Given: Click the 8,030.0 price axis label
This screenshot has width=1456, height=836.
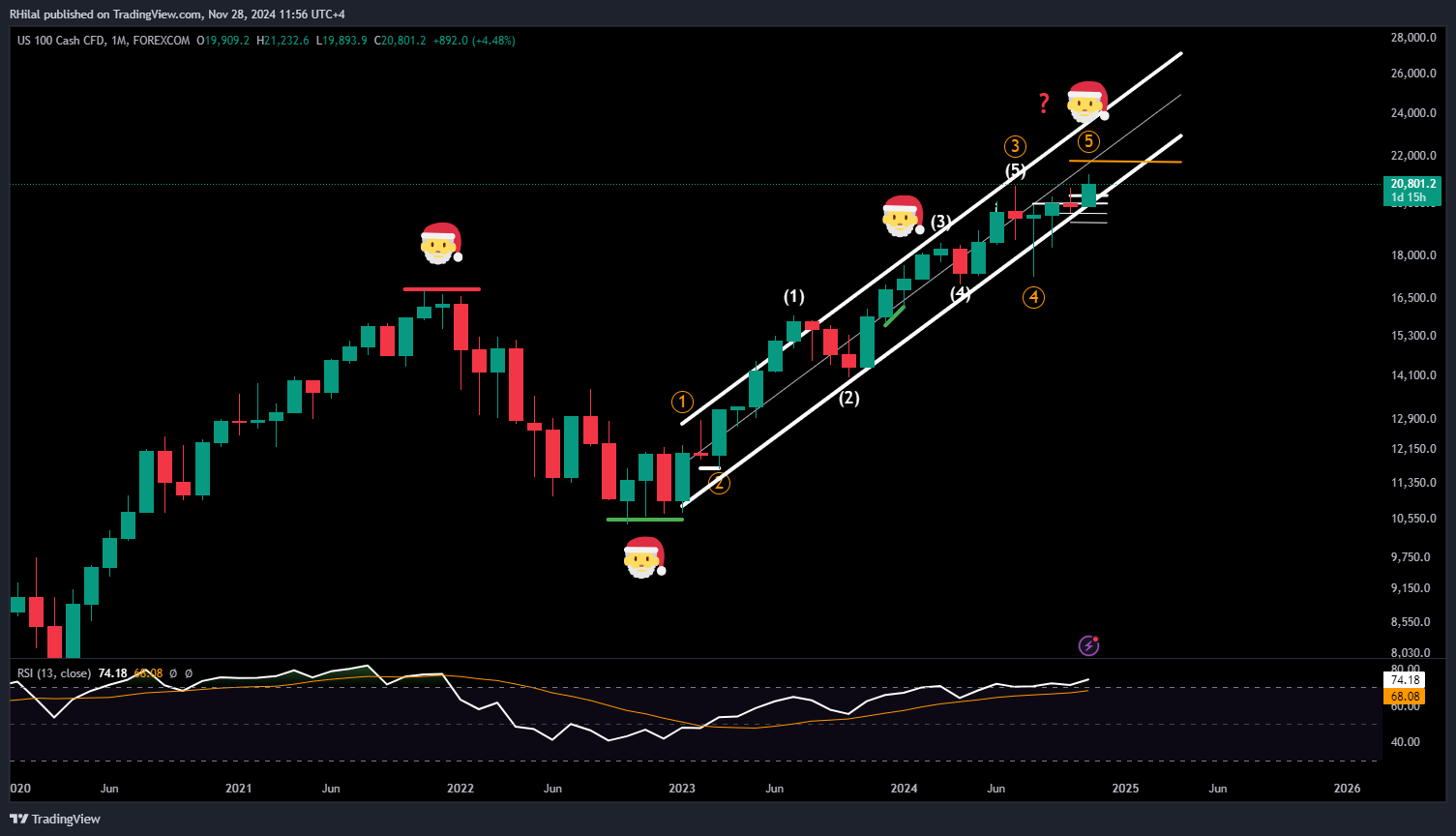Looking at the screenshot, I should [x=1412, y=653].
